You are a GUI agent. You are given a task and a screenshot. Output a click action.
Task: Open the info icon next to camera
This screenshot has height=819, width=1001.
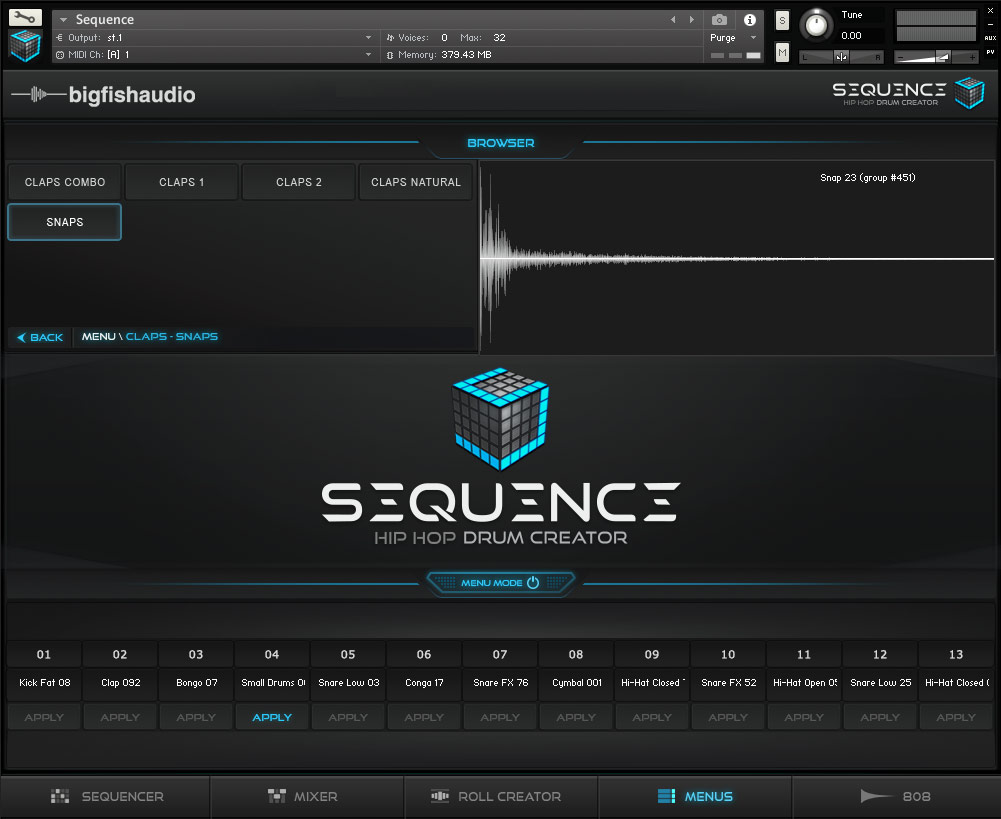749,20
